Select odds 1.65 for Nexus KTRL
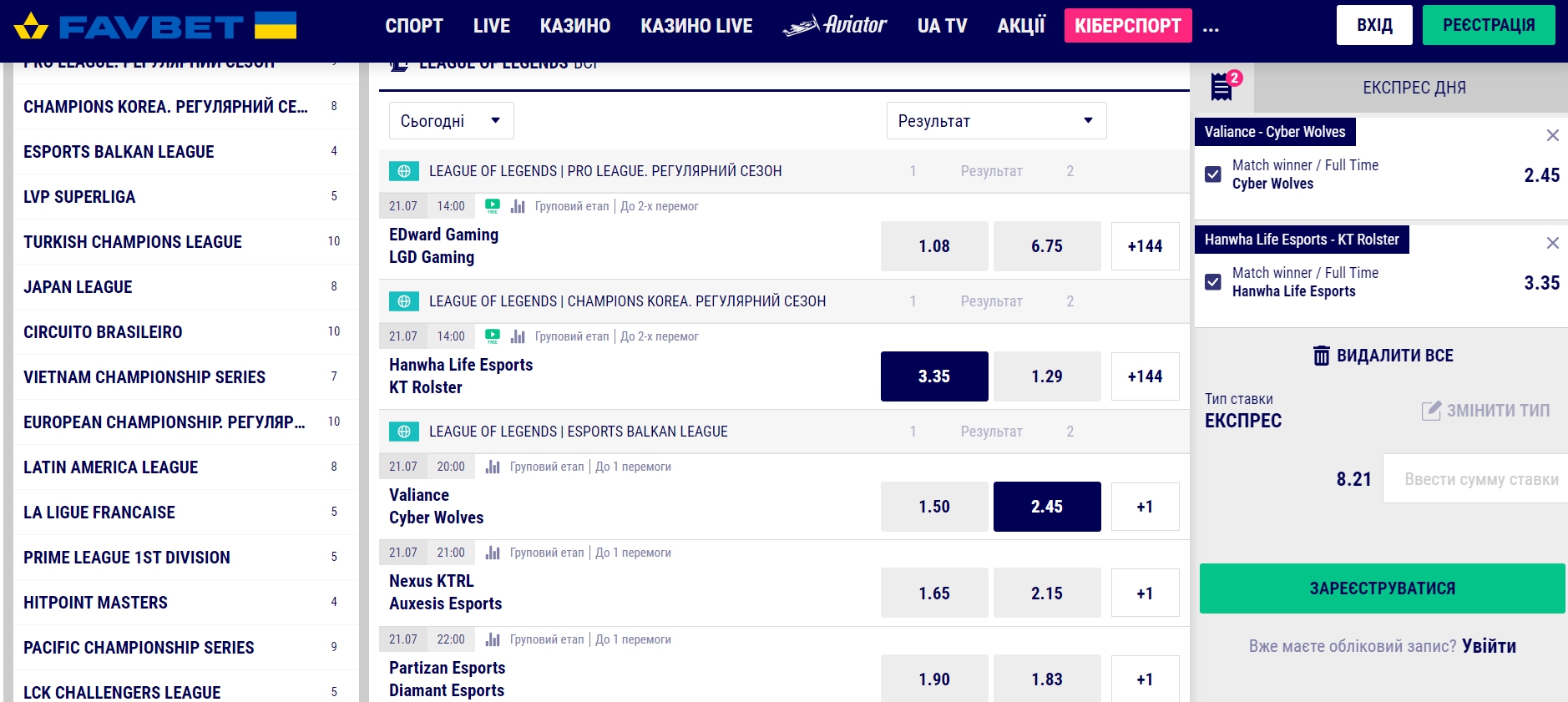This screenshot has width=1568, height=702. [934, 593]
